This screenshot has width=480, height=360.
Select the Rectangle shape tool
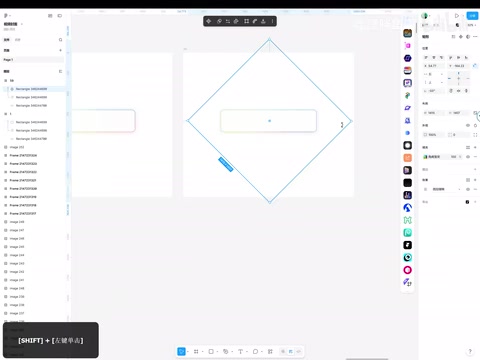click(211, 351)
